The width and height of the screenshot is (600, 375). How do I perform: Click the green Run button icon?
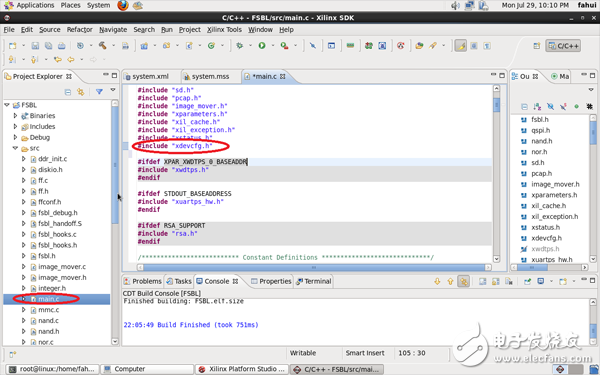pos(262,46)
